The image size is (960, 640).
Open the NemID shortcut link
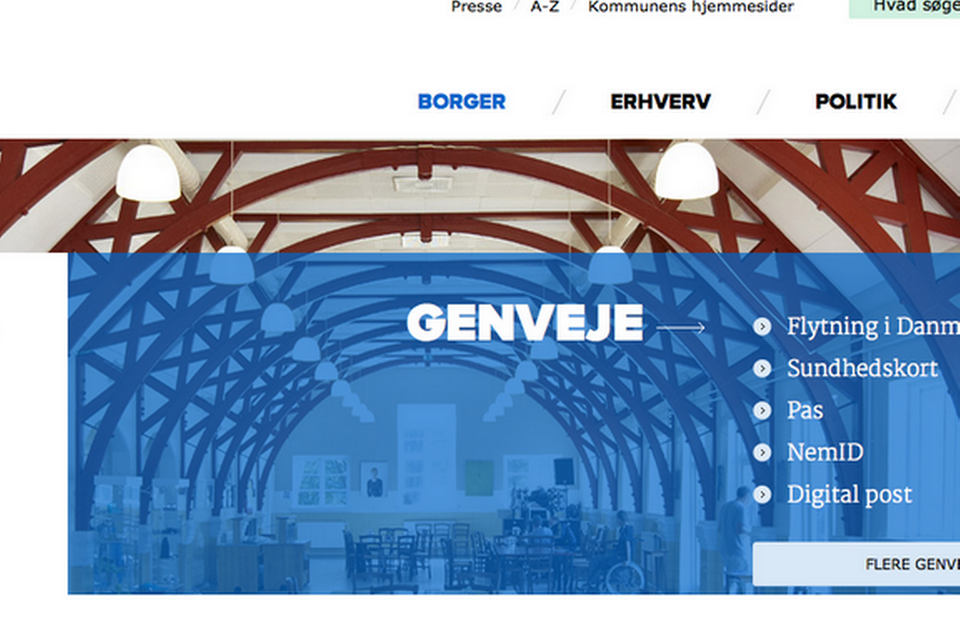pyautogui.click(x=825, y=453)
